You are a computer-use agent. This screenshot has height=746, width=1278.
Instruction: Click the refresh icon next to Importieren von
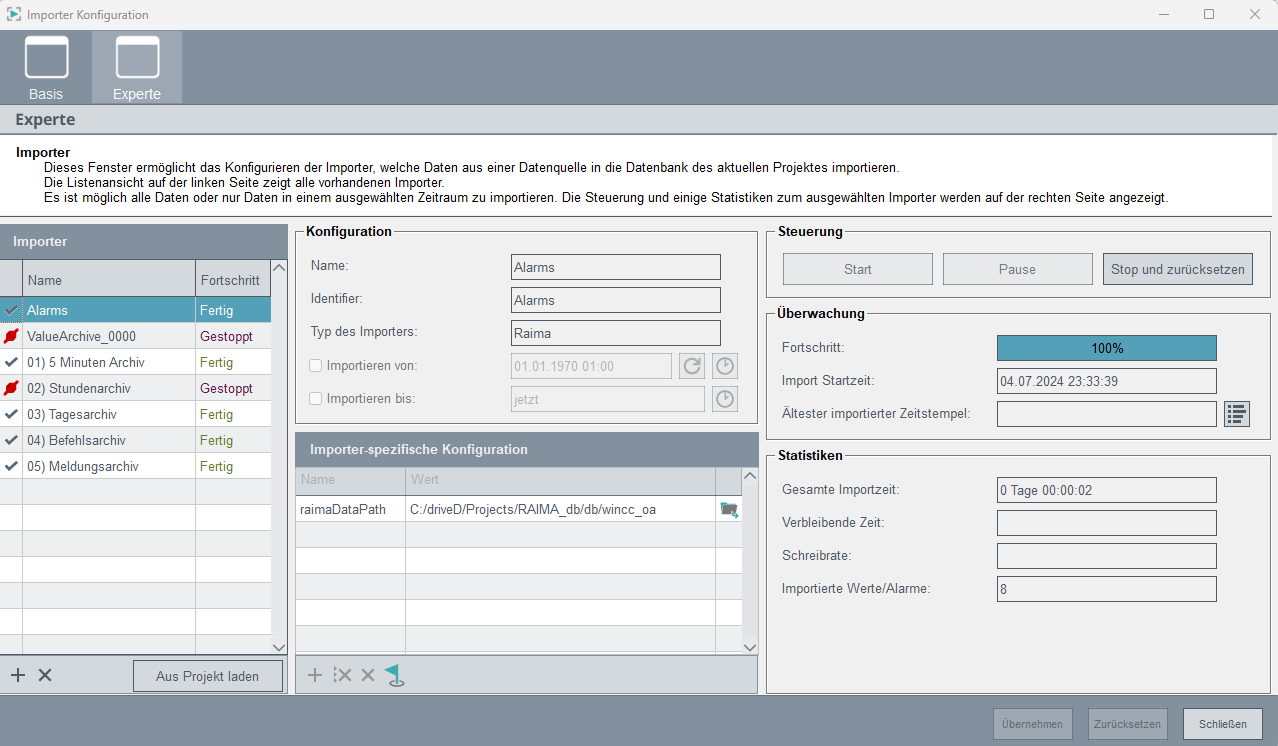click(692, 366)
